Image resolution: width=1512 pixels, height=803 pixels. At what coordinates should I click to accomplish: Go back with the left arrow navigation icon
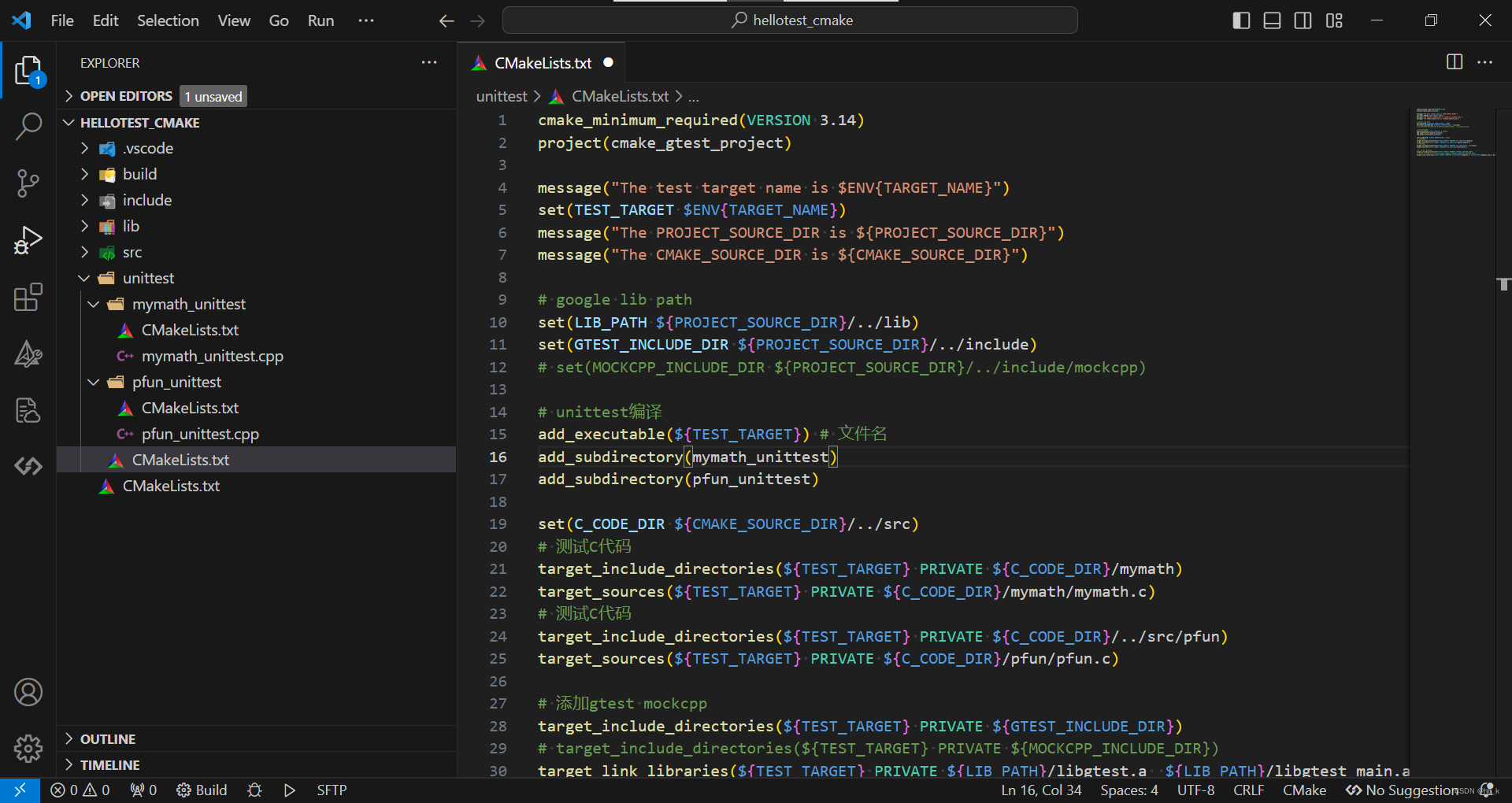[447, 20]
